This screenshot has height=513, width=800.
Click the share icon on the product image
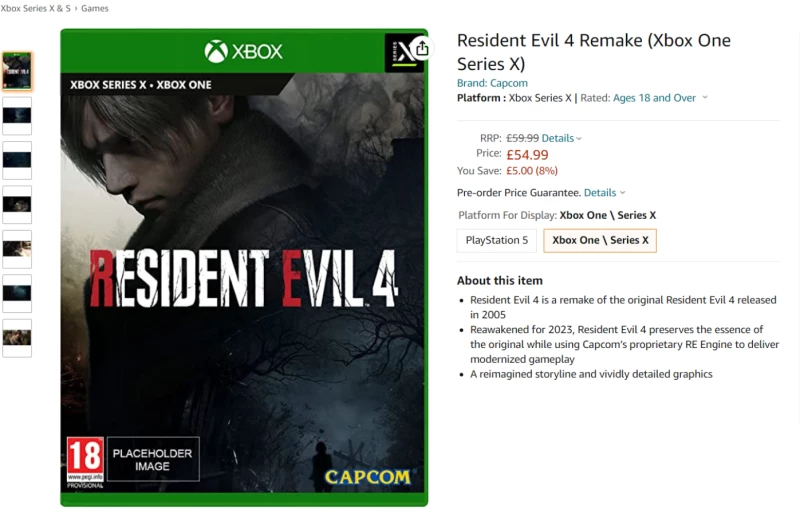point(422,49)
